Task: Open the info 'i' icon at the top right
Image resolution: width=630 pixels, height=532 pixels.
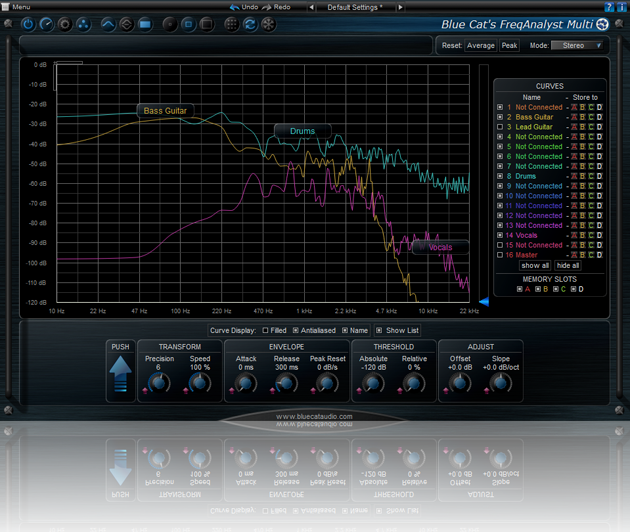Action: (x=621, y=7)
